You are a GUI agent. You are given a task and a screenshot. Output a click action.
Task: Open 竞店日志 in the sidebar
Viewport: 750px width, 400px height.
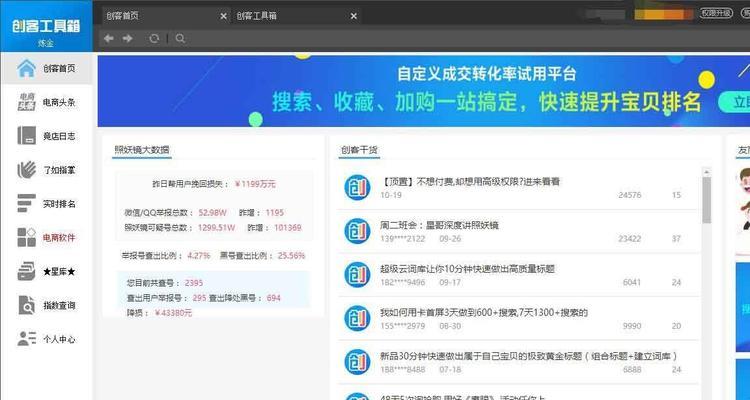coord(46,136)
